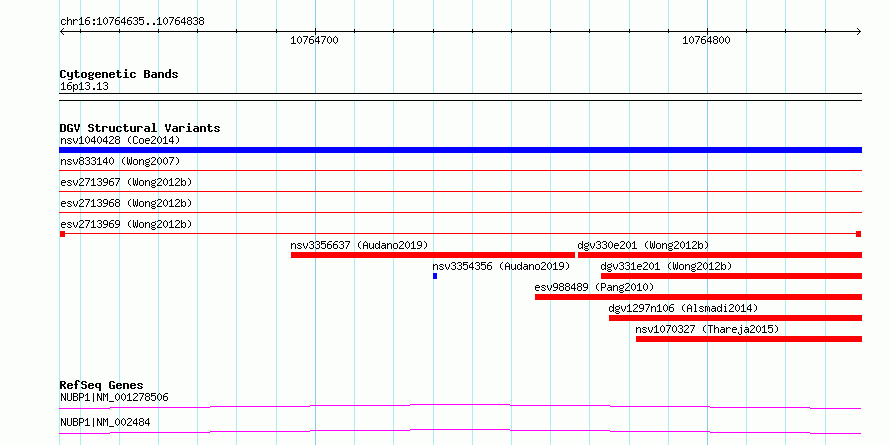Click the left red endpoint square of esv2713969
Viewport: 890px width, 445px height.
pyautogui.click(x=62, y=234)
